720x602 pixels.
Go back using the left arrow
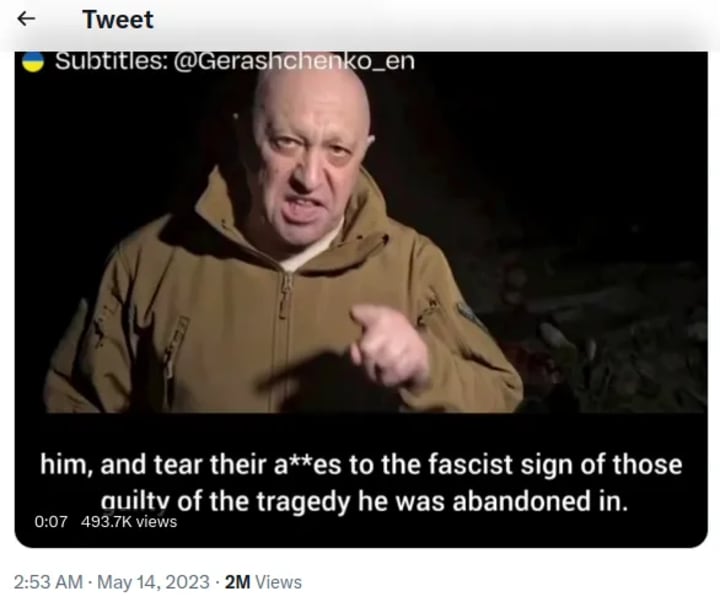[x=26, y=19]
